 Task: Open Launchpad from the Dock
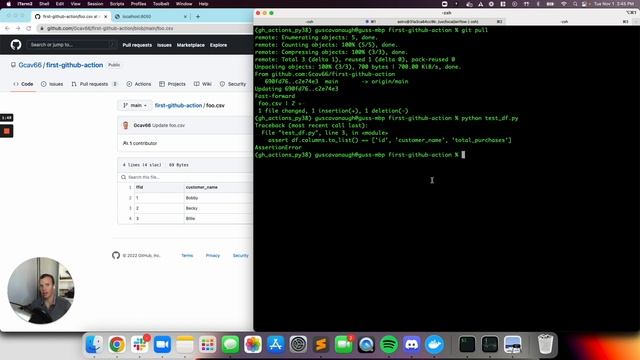207,345
